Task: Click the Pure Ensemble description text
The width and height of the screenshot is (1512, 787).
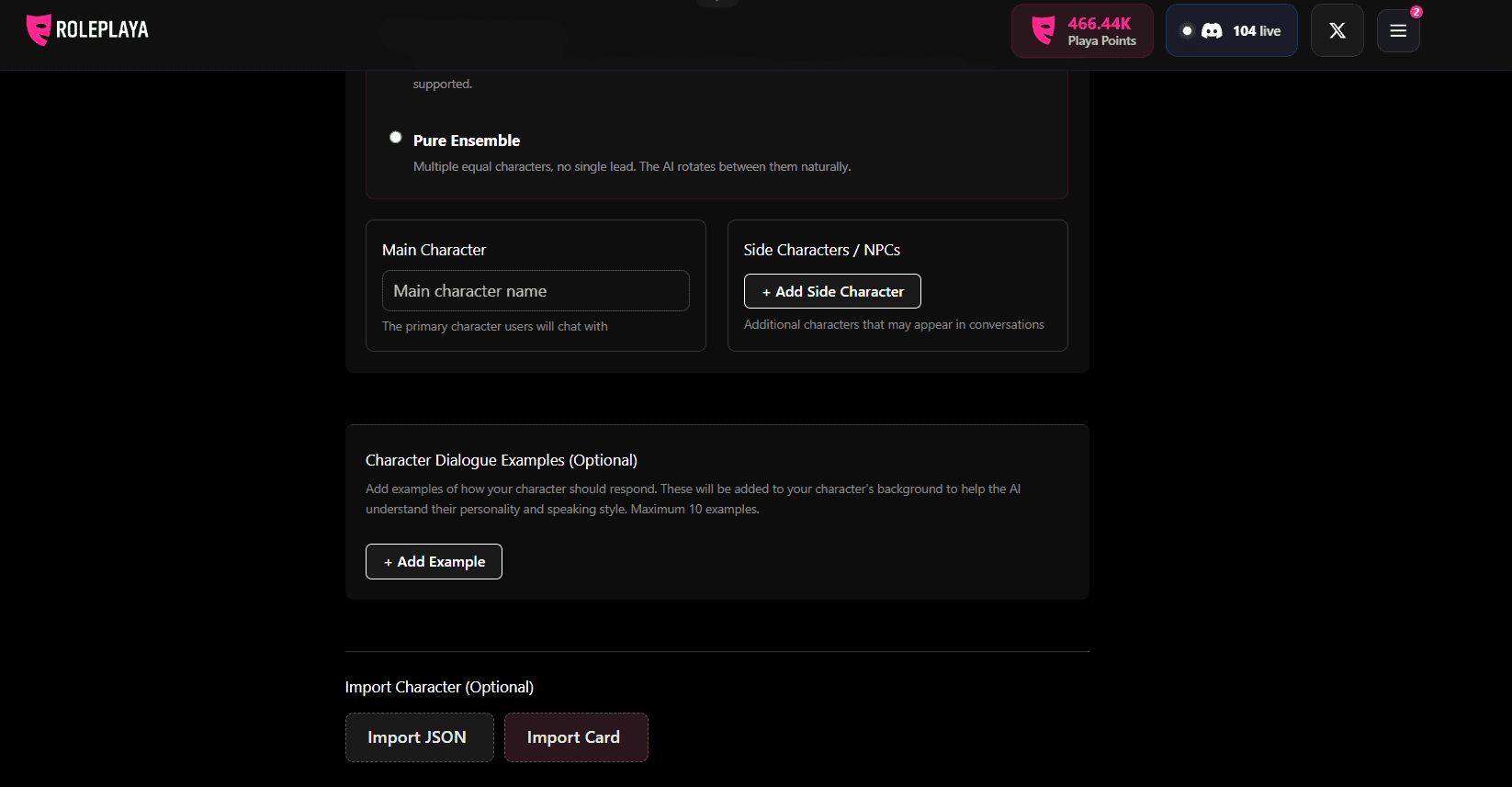Action: 632,166
